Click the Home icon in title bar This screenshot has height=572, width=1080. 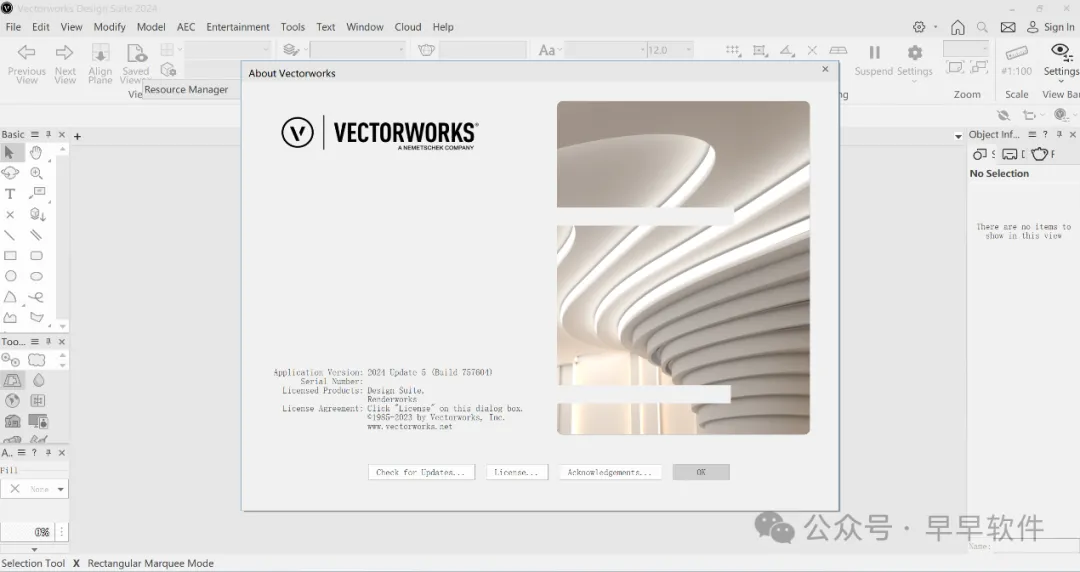[x=957, y=27]
